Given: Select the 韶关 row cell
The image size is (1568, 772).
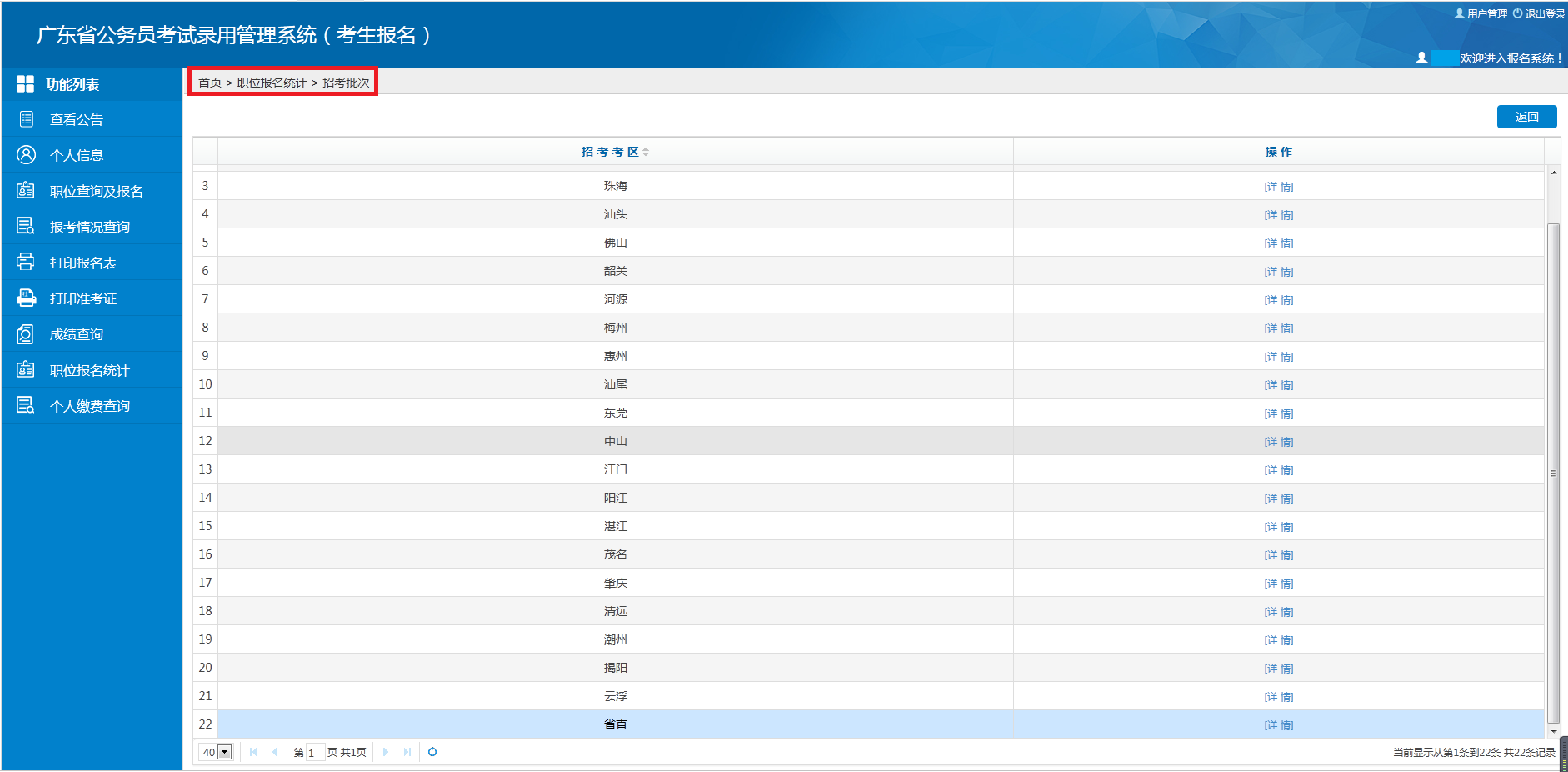Looking at the screenshot, I should click(x=616, y=271).
